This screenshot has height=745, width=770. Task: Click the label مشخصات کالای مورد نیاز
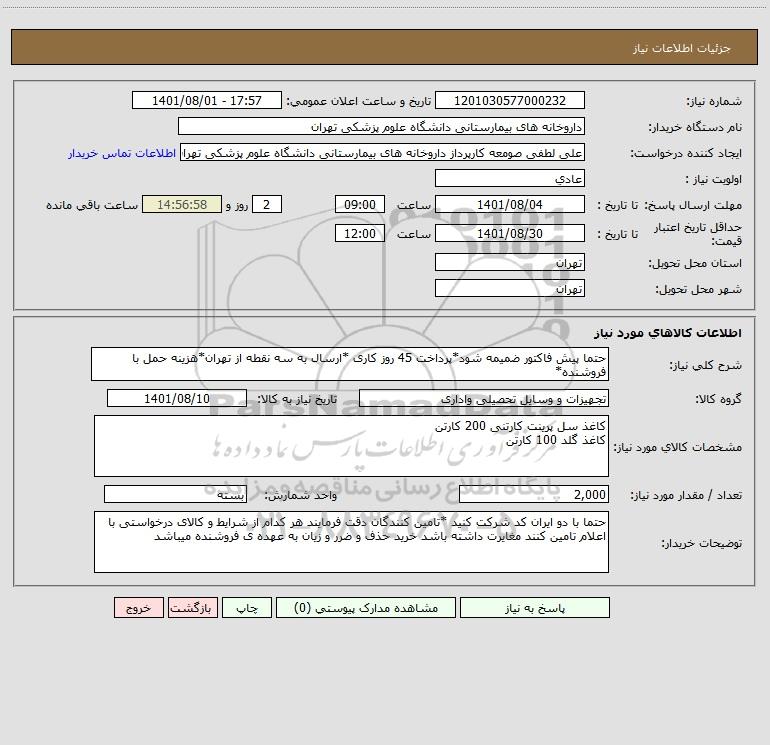click(677, 447)
